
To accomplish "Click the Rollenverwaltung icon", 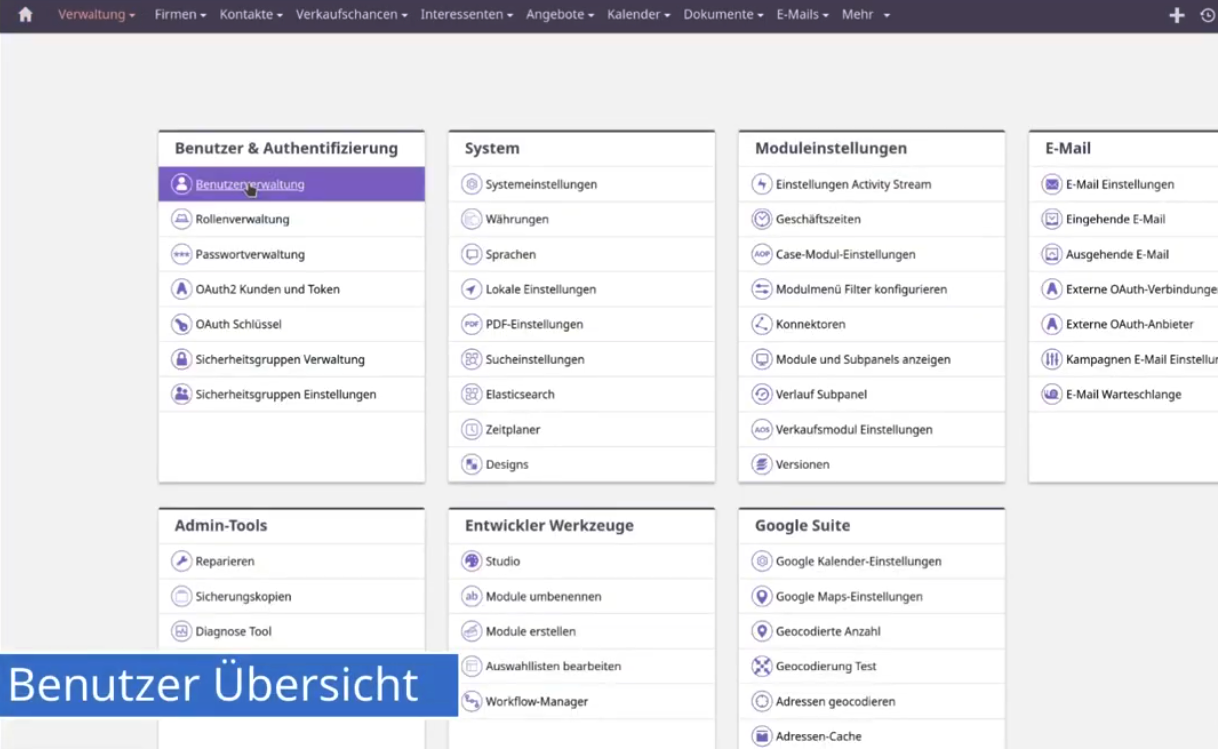I will point(181,219).
